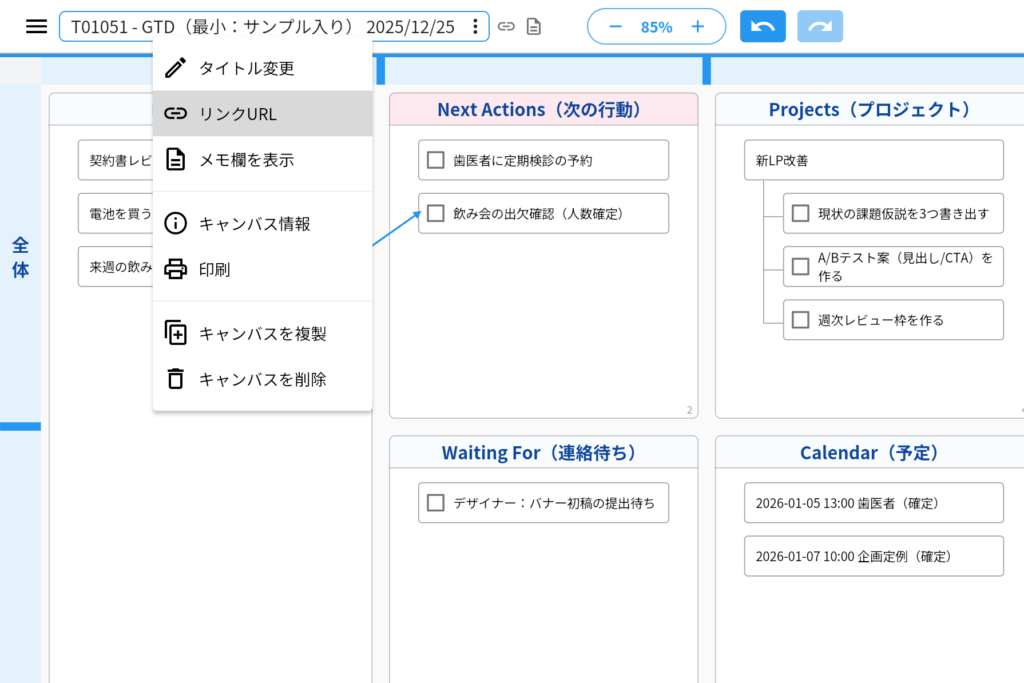
Task: Zoom out with the minus button
Action: tap(614, 27)
